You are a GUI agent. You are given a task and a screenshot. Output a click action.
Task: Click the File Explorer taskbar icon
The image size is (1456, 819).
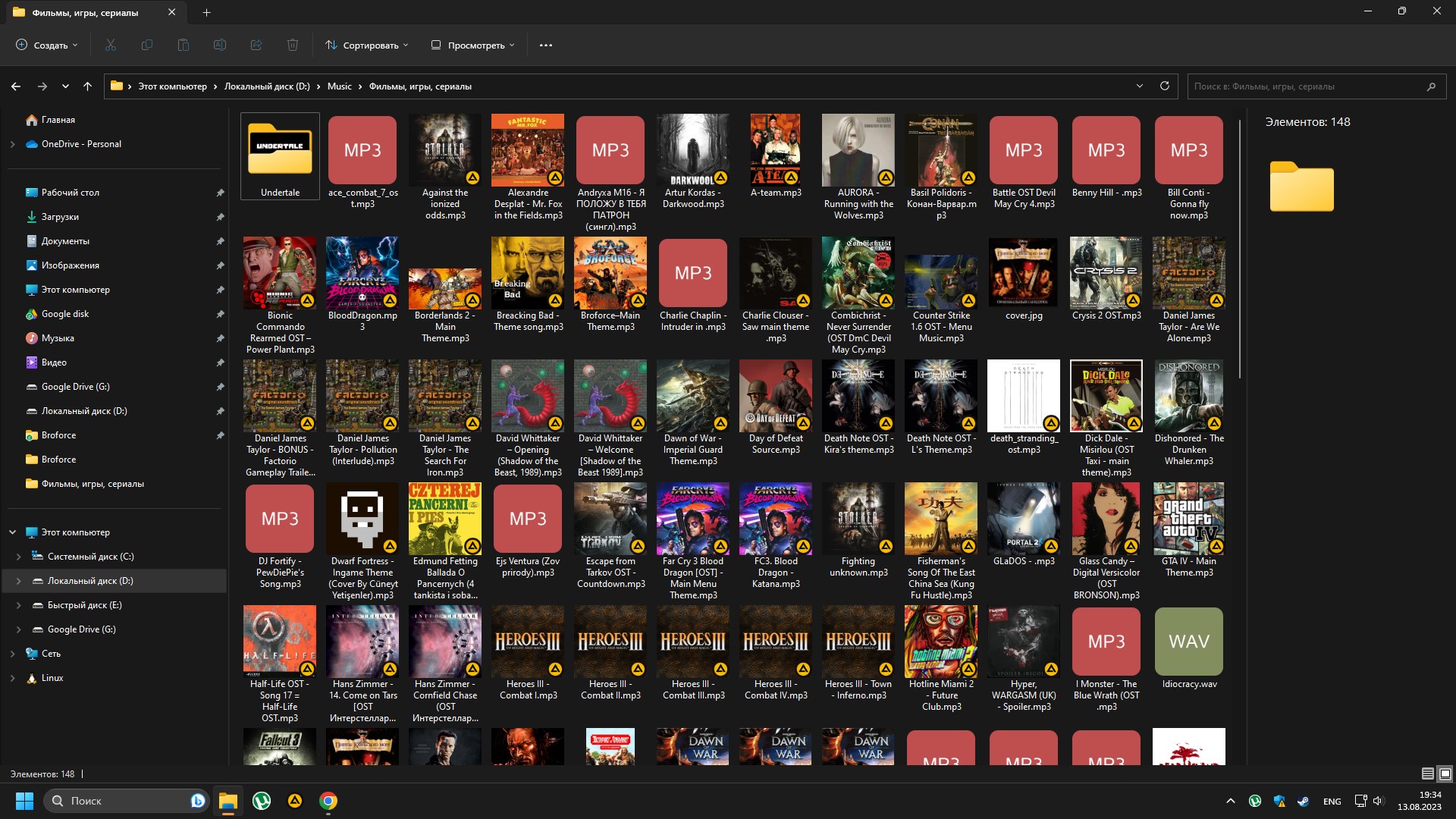point(228,801)
